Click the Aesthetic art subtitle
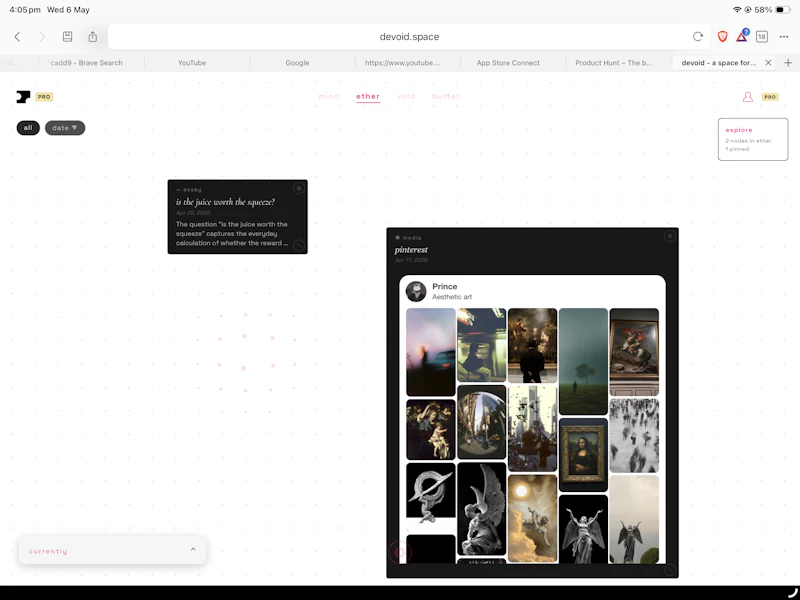 pyautogui.click(x=452, y=297)
